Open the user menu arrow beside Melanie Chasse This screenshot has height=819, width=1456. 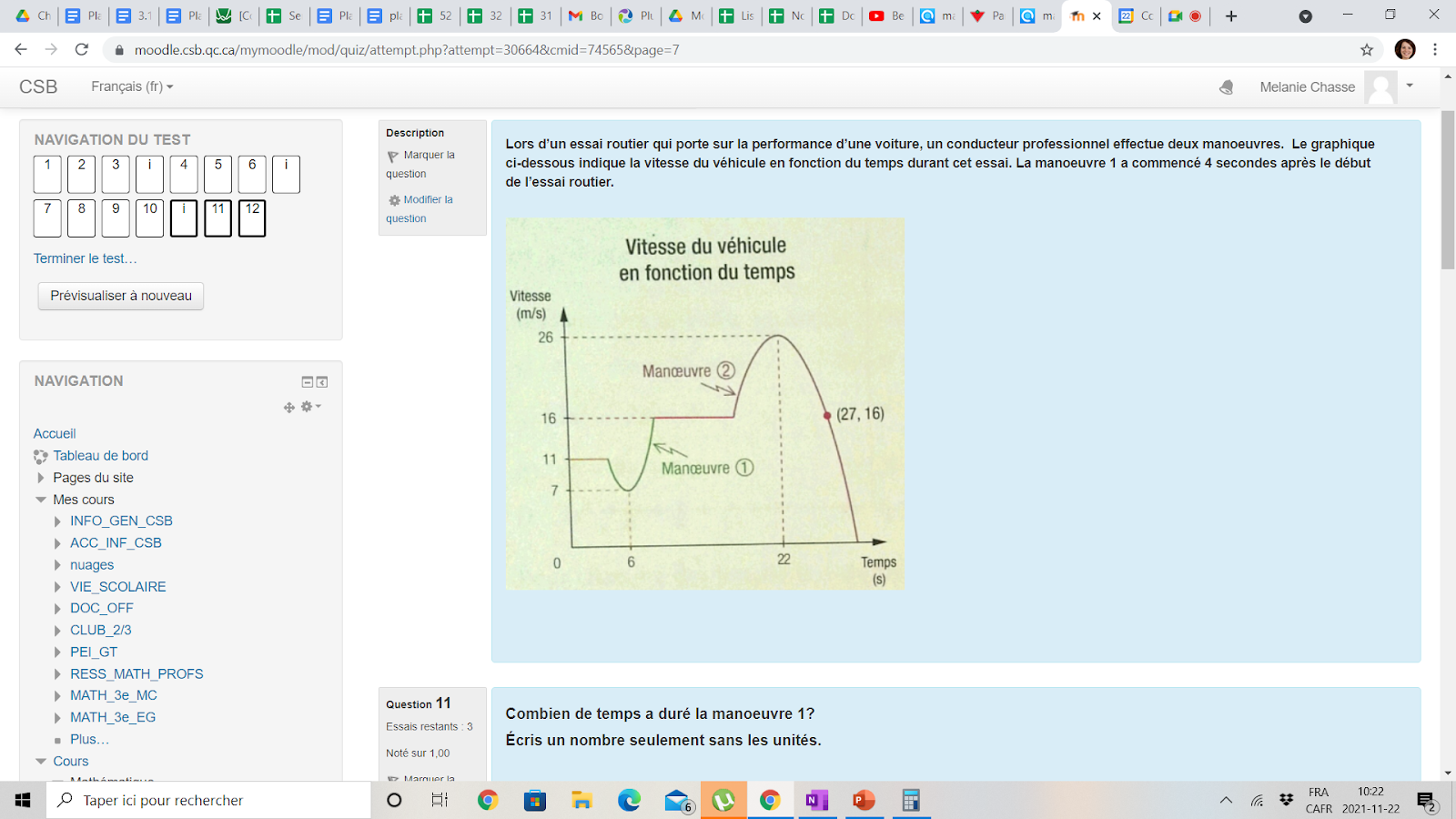[1410, 86]
